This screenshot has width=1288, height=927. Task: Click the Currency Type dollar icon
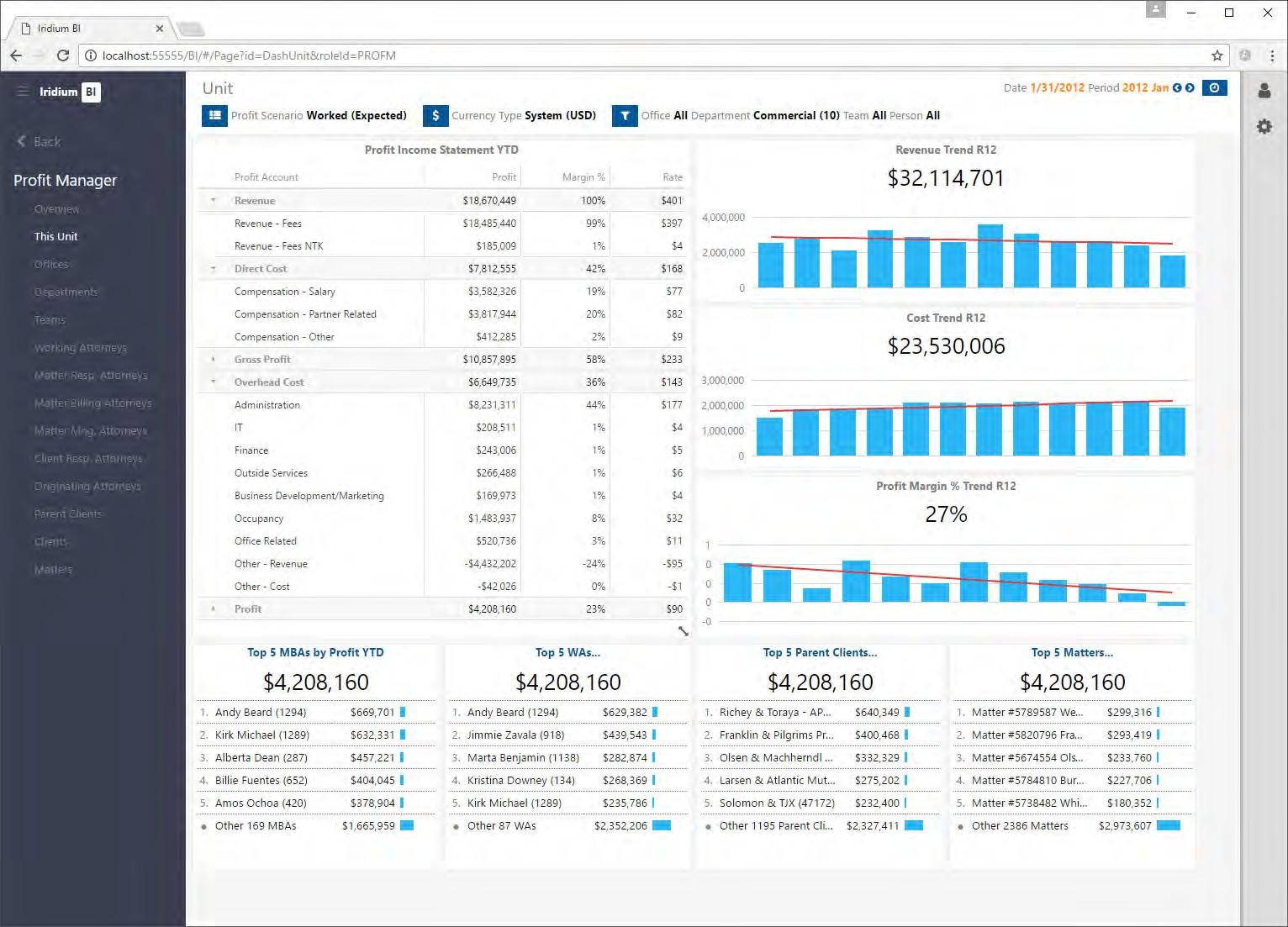[x=435, y=116]
